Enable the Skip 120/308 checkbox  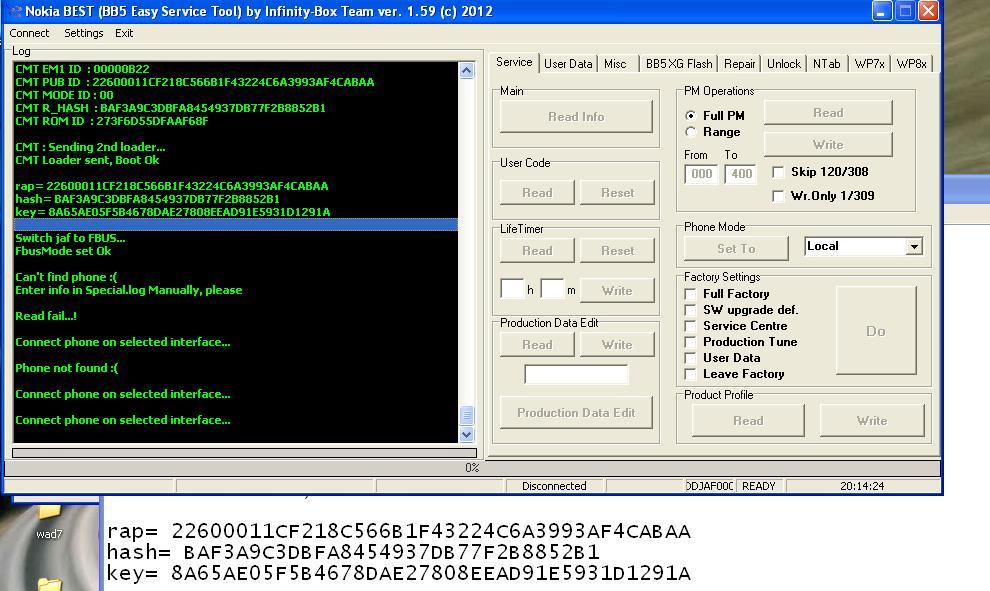click(778, 172)
